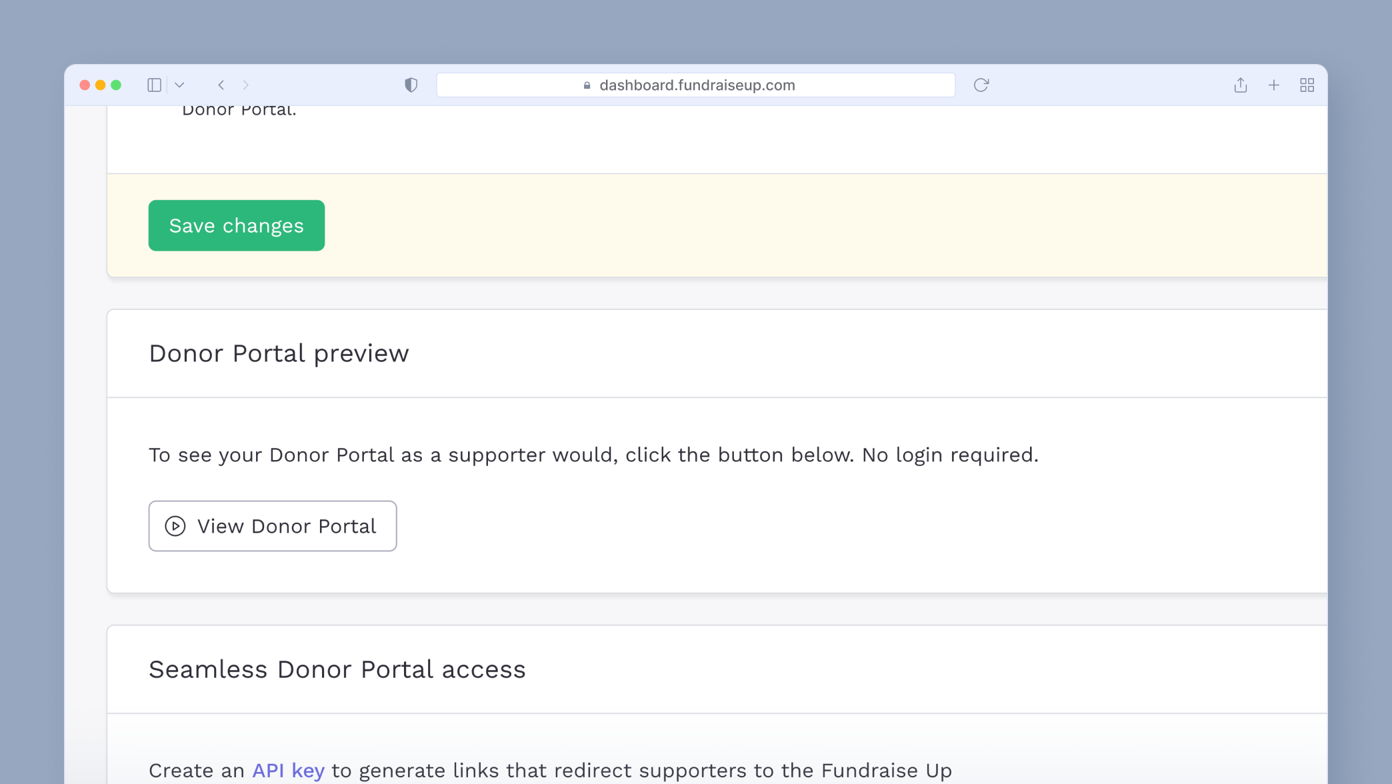Toggle the Safari sidebar
This screenshot has height=784, width=1392.
153,85
